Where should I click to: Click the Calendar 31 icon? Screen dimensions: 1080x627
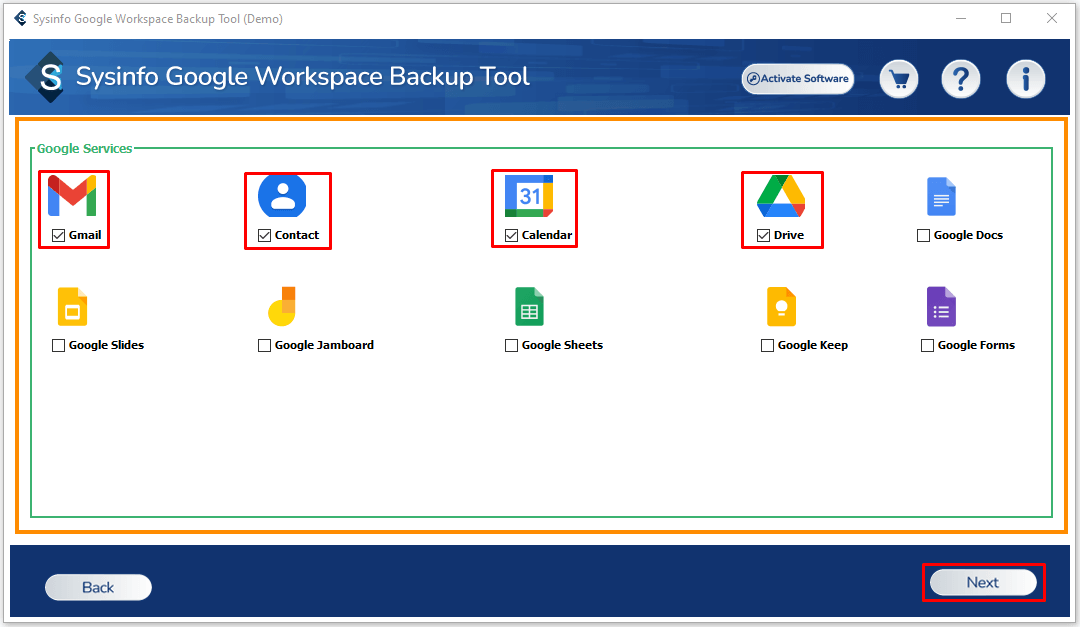coord(529,196)
